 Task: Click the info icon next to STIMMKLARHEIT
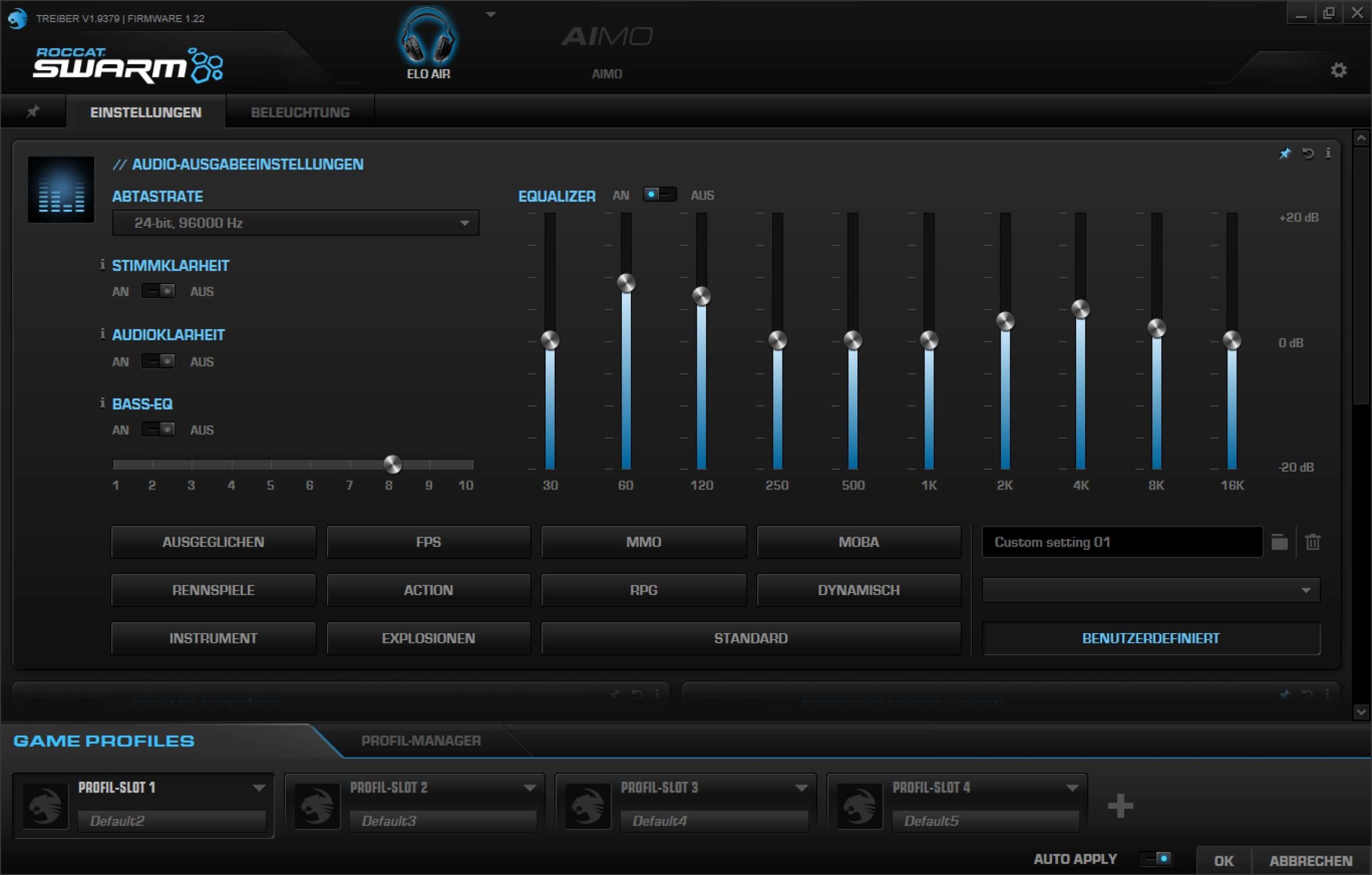click(102, 264)
